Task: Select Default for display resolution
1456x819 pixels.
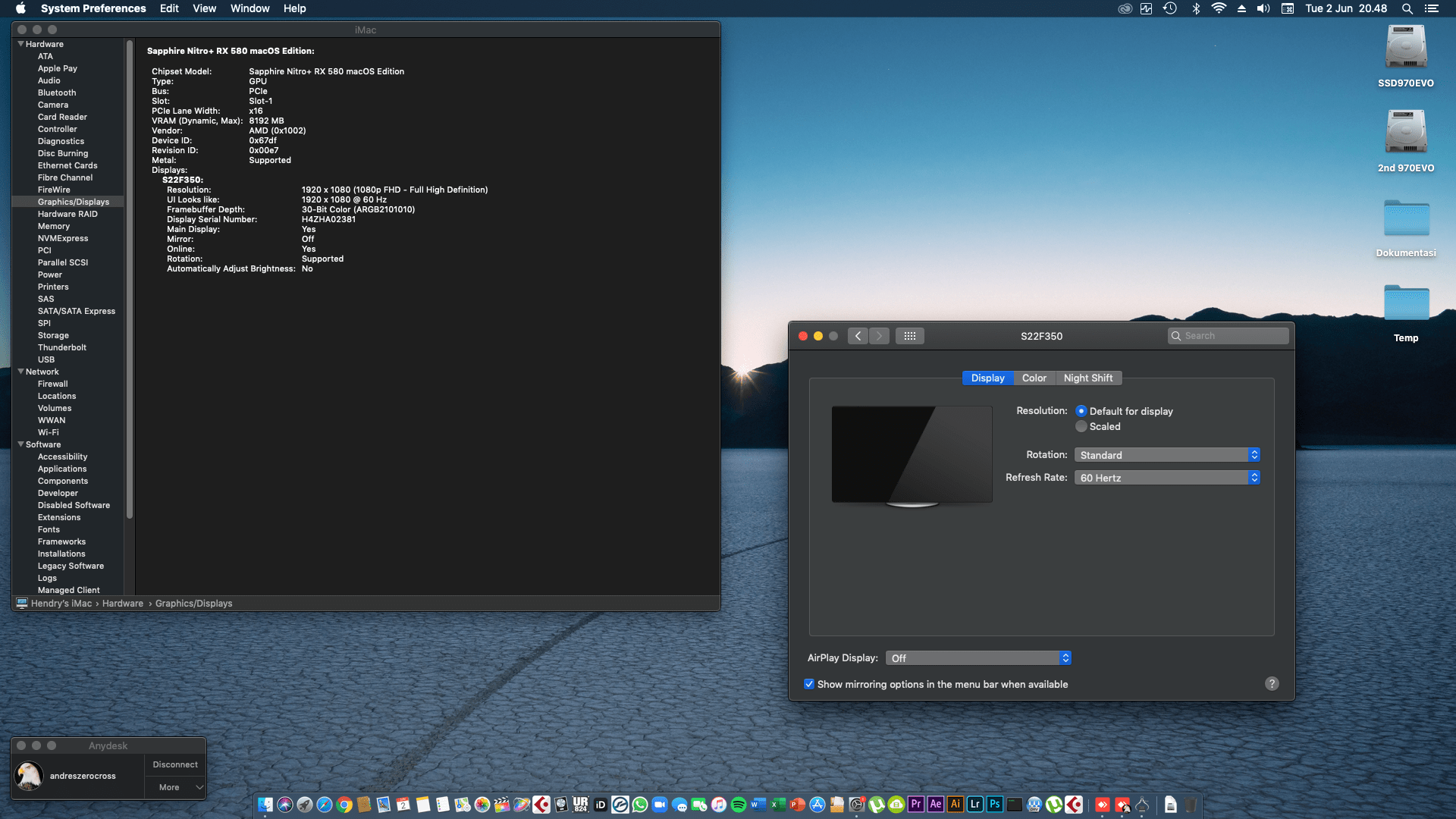Action: (x=1081, y=411)
